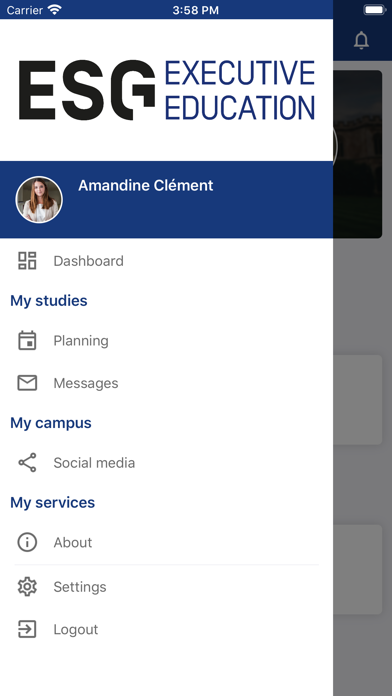Tap the ESG Executive Education logo

point(167,90)
